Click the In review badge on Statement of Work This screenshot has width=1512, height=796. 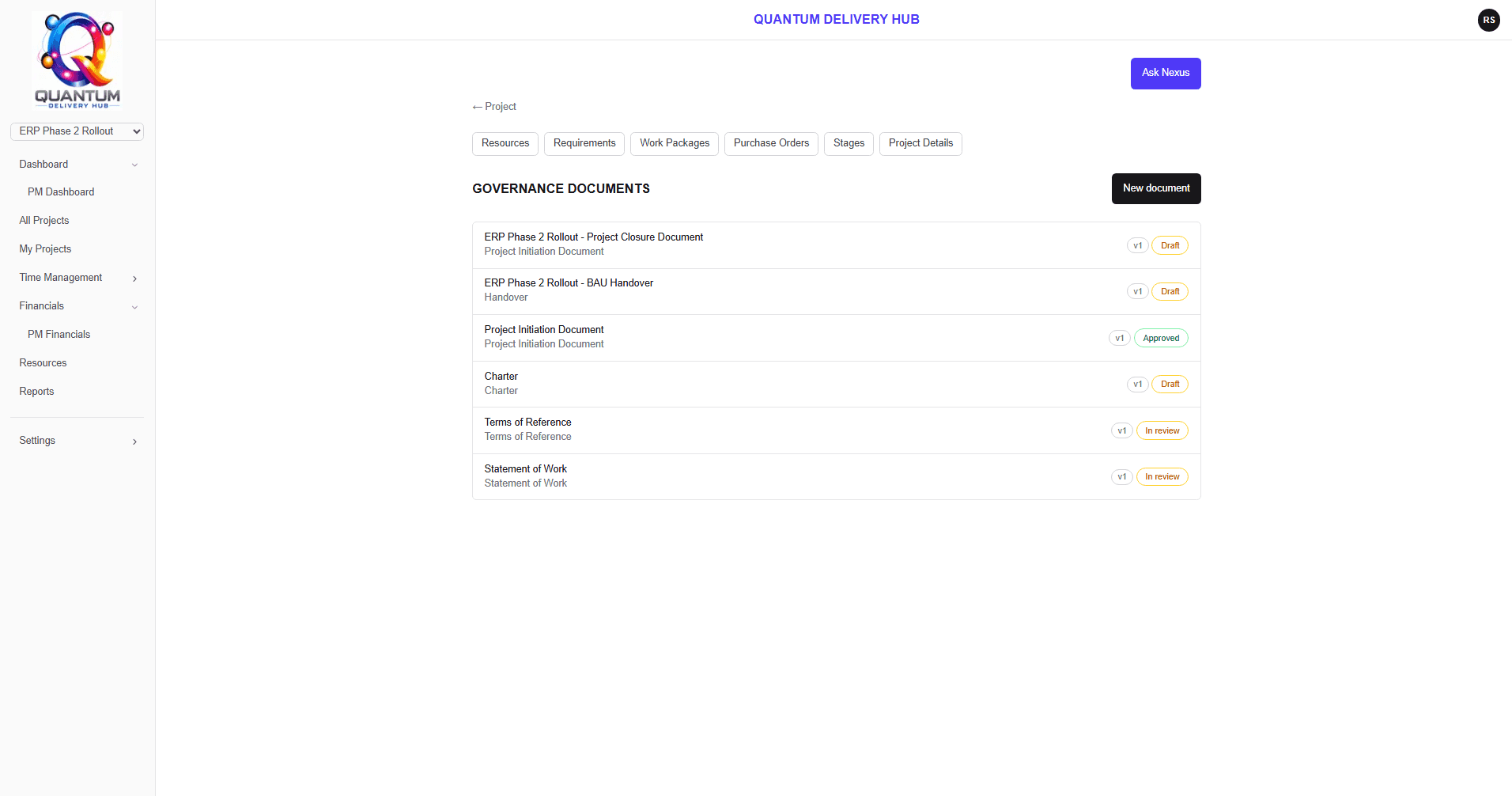click(1162, 477)
